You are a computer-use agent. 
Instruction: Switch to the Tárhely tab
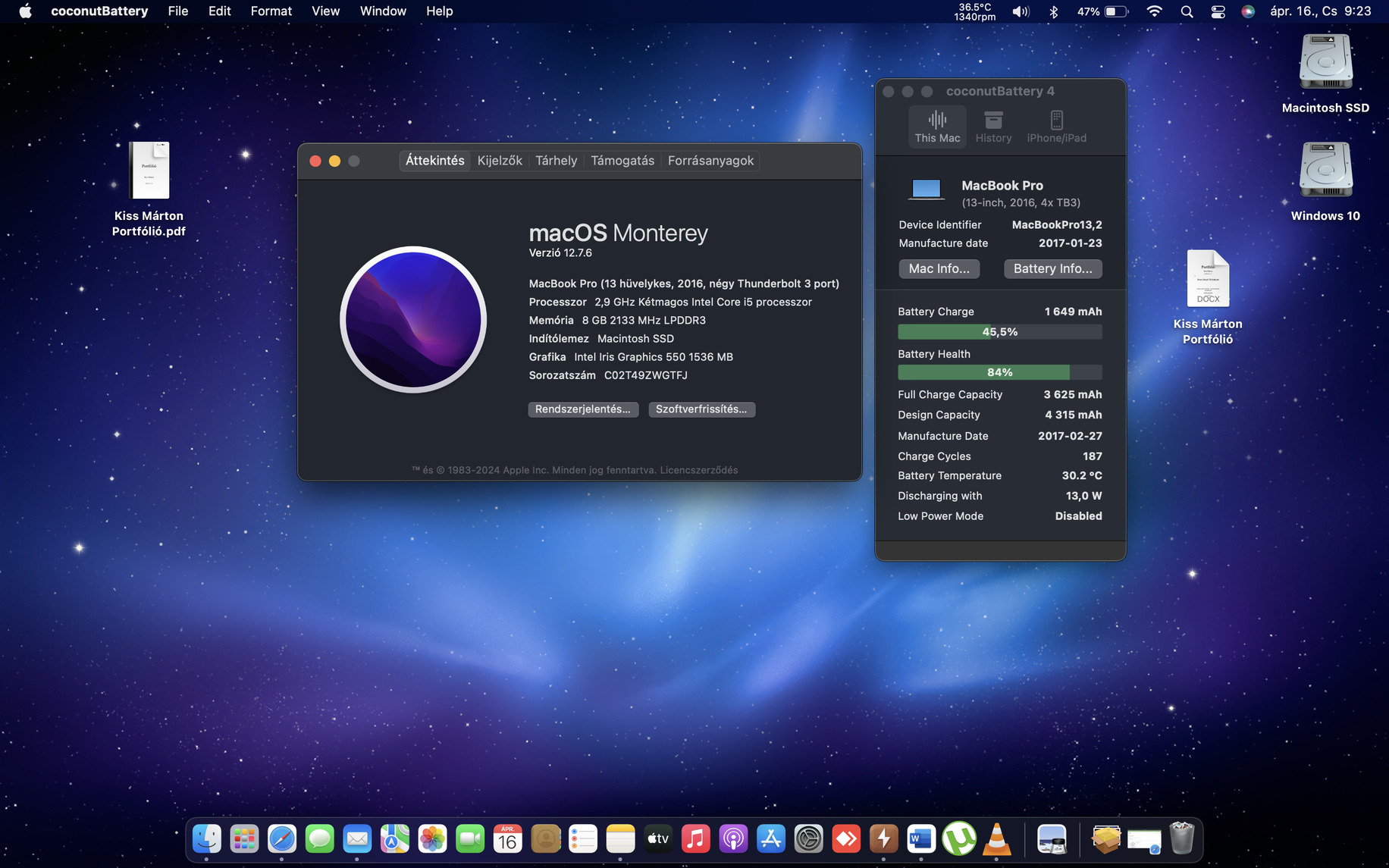(556, 161)
